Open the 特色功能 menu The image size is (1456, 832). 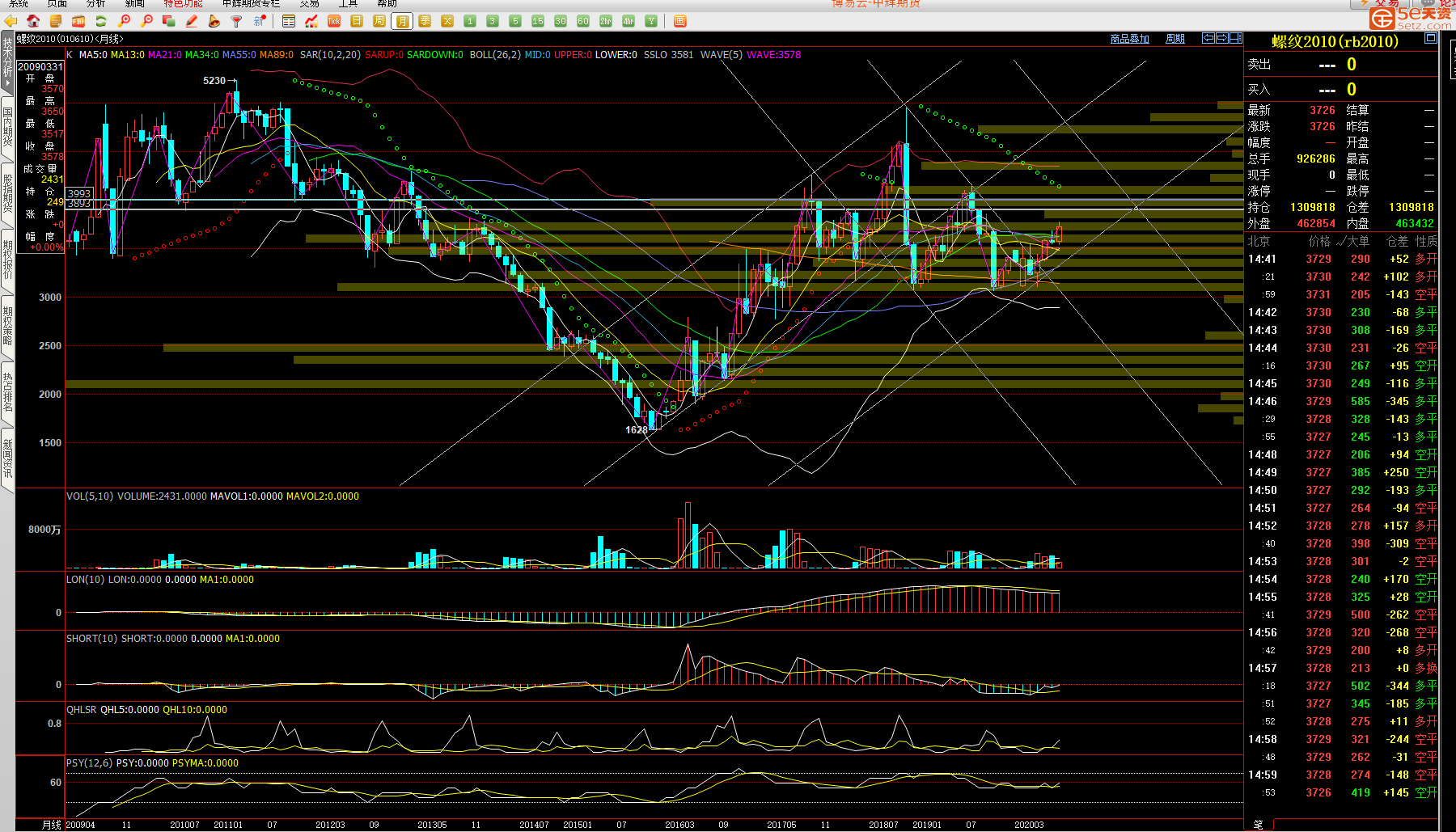[x=183, y=4]
